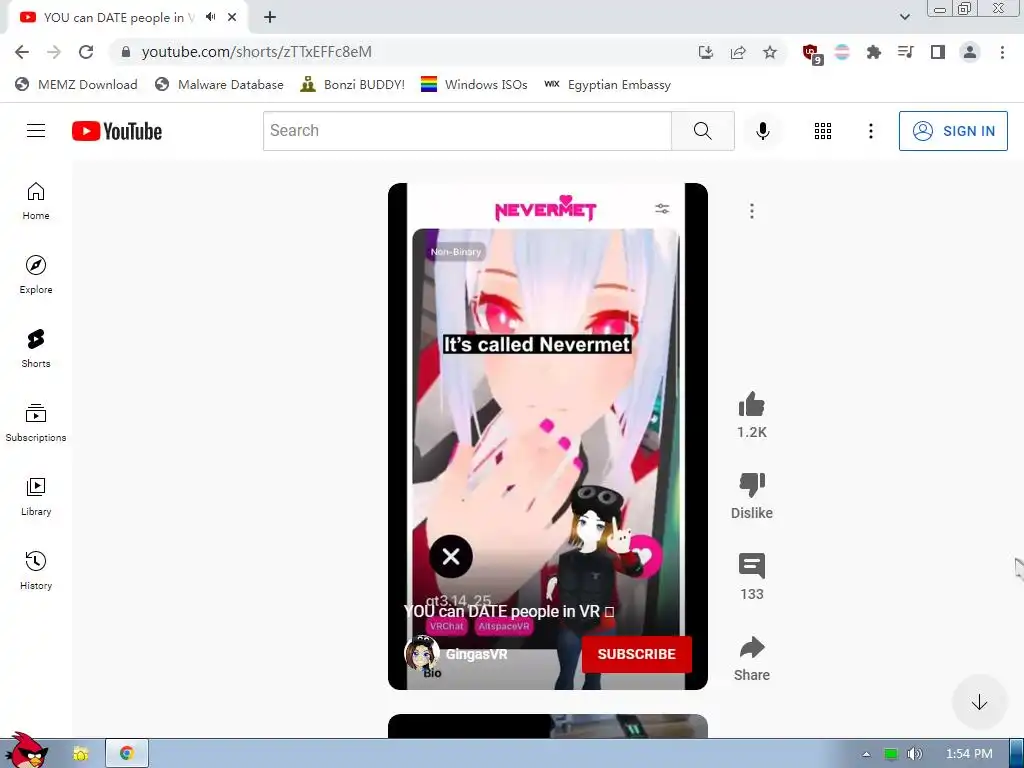The width and height of the screenshot is (1024, 768).
Task: Show hidden system tray icons
Action: [x=866, y=754]
